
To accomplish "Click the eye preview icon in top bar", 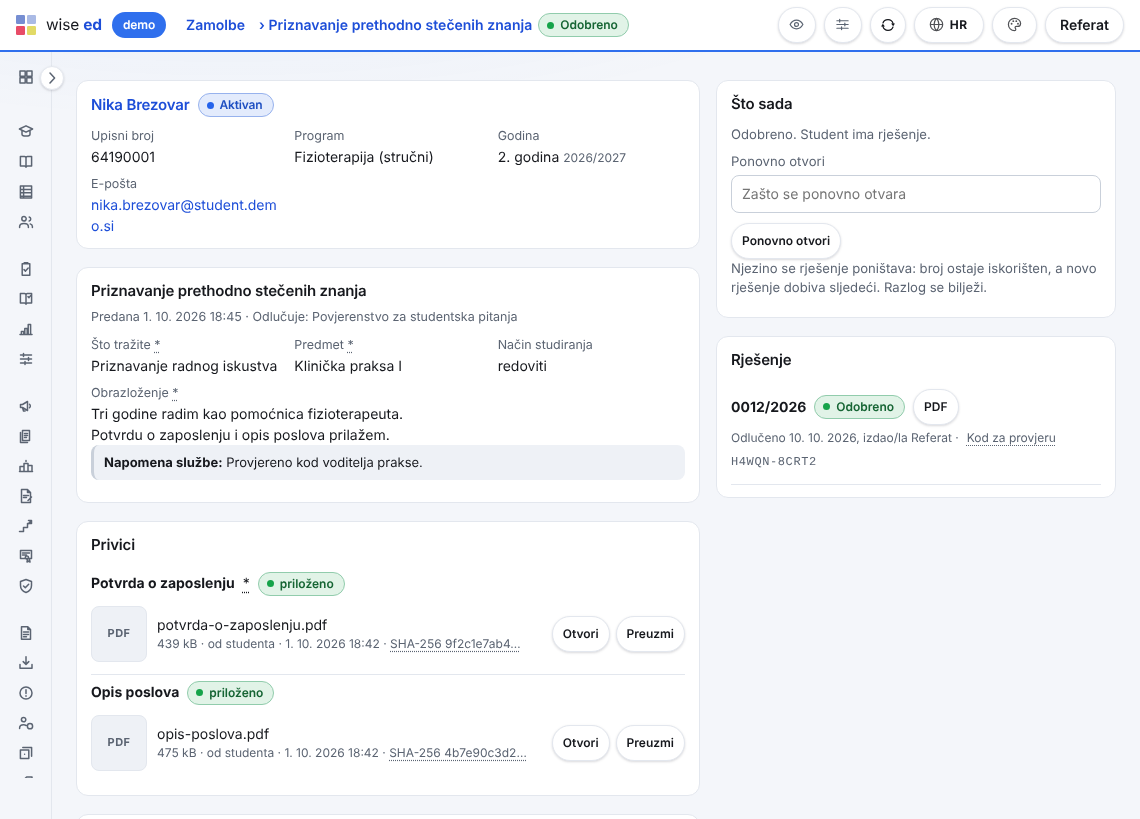I will coord(796,25).
